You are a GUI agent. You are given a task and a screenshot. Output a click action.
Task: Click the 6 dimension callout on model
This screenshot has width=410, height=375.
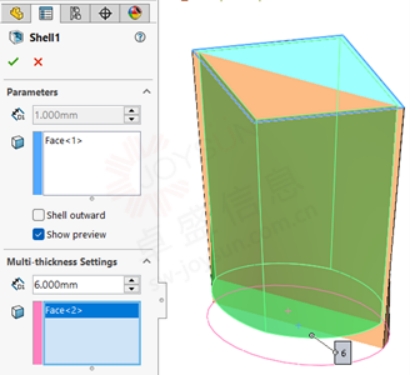343,353
